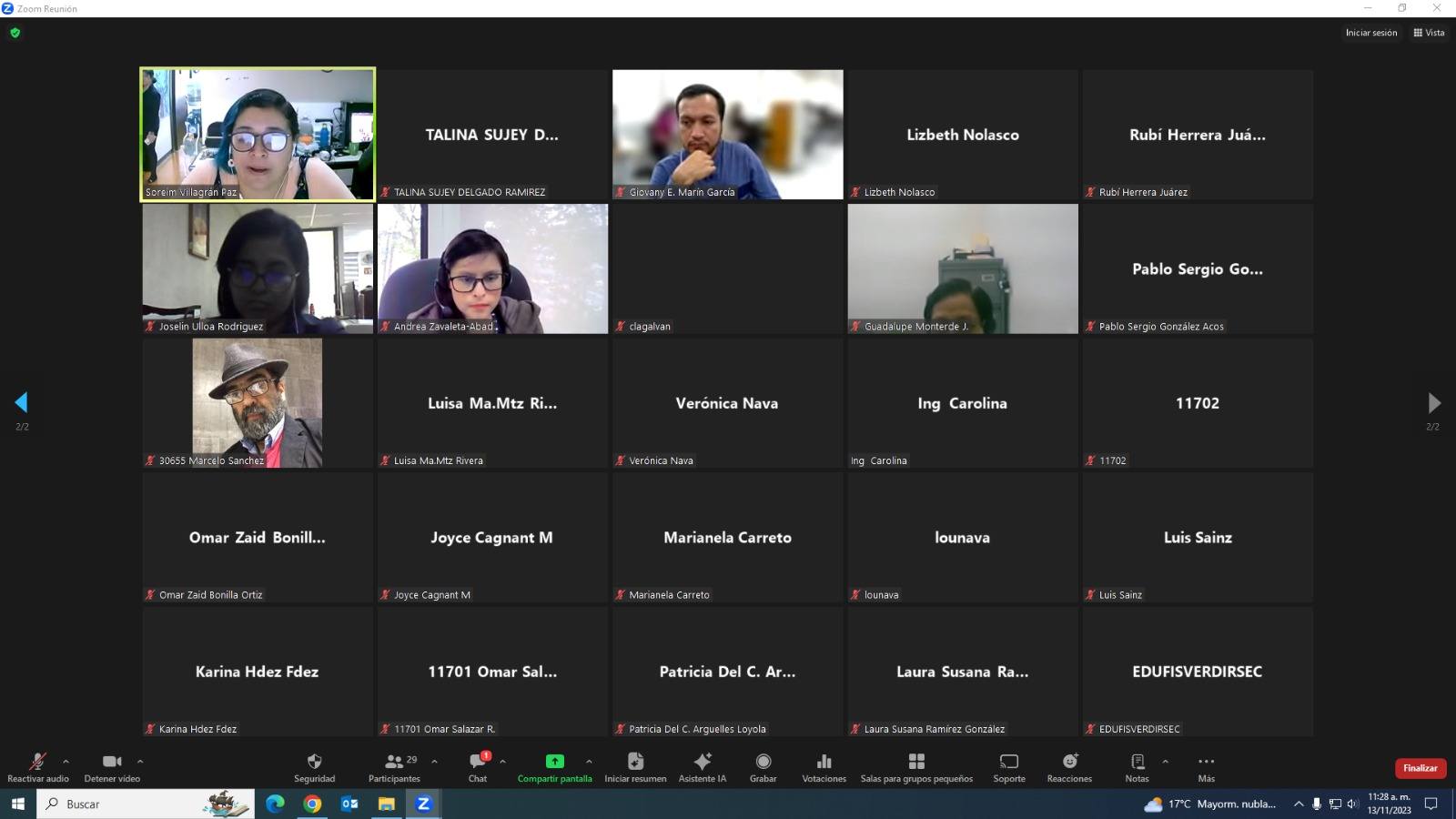Open the Seguridad shield icon
This screenshot has width=1456, height=819.
coord(314,763)
